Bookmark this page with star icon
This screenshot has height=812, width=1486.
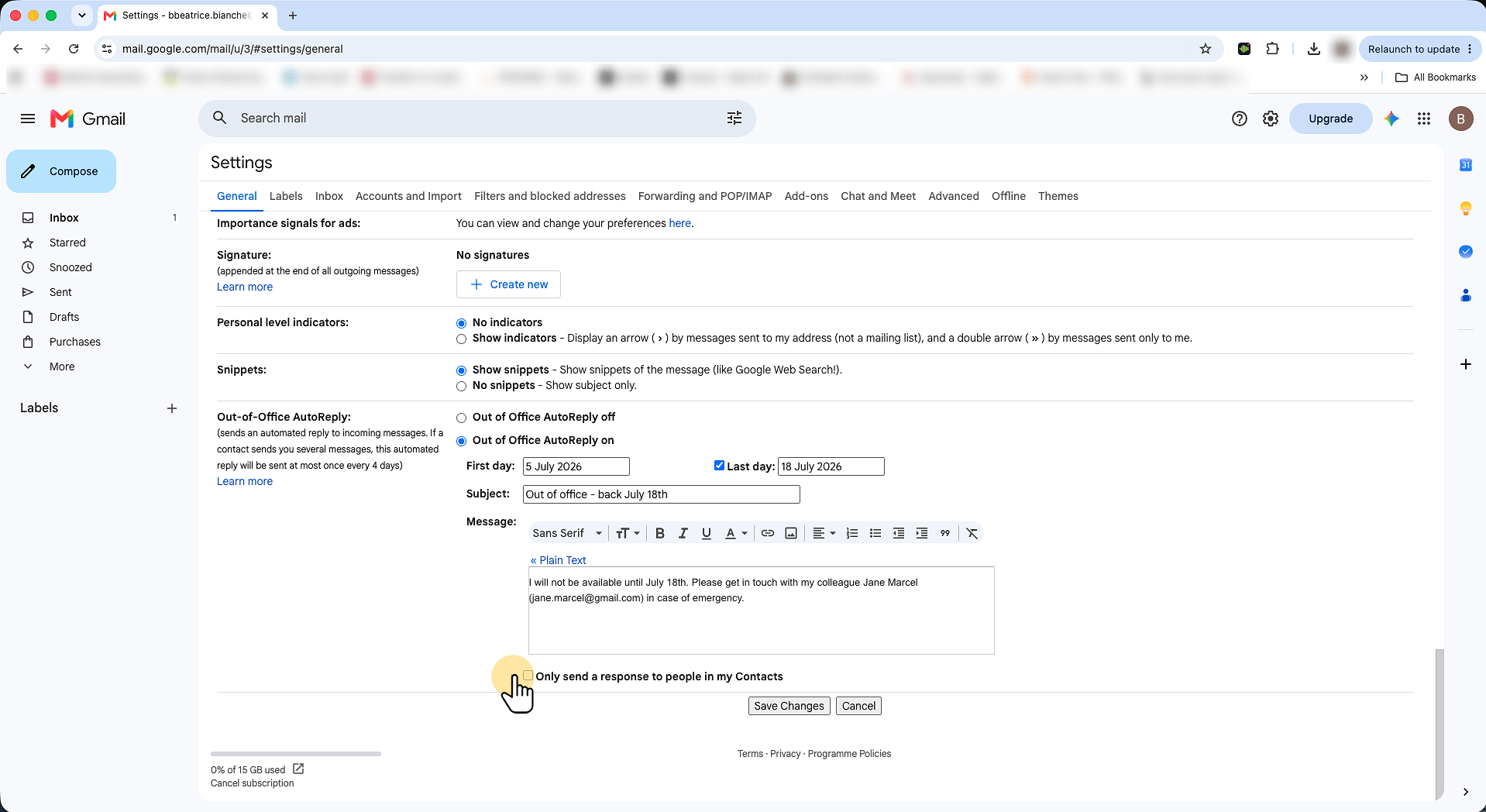click(x=1205, y=49)
